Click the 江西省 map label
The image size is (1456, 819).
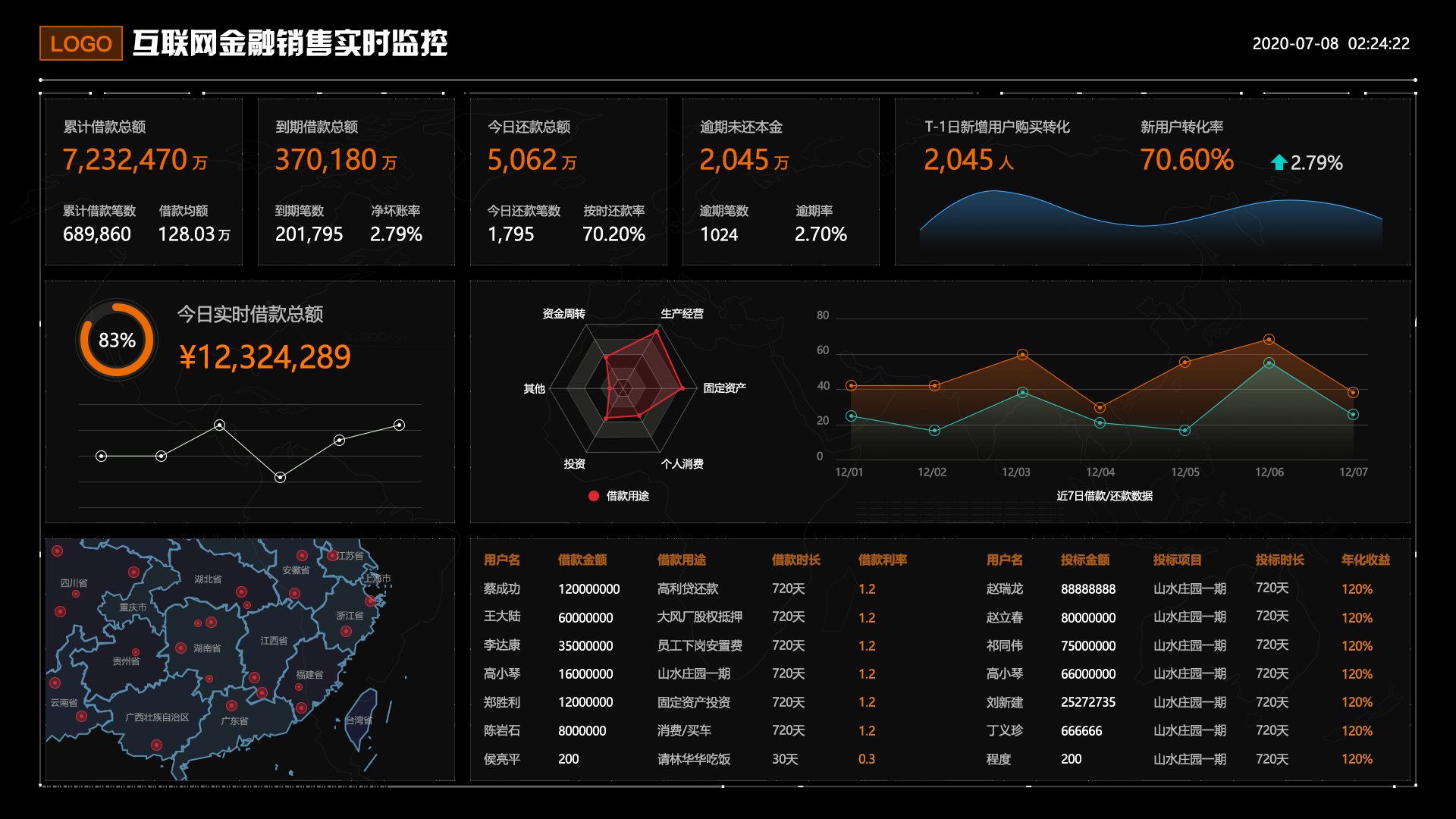coord(274,641)
